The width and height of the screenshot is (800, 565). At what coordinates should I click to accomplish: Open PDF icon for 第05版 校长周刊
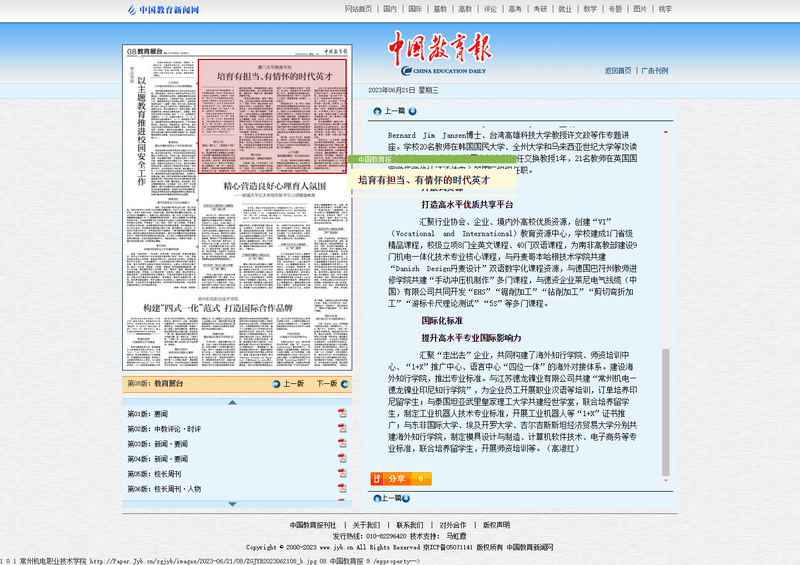(342, 474)
